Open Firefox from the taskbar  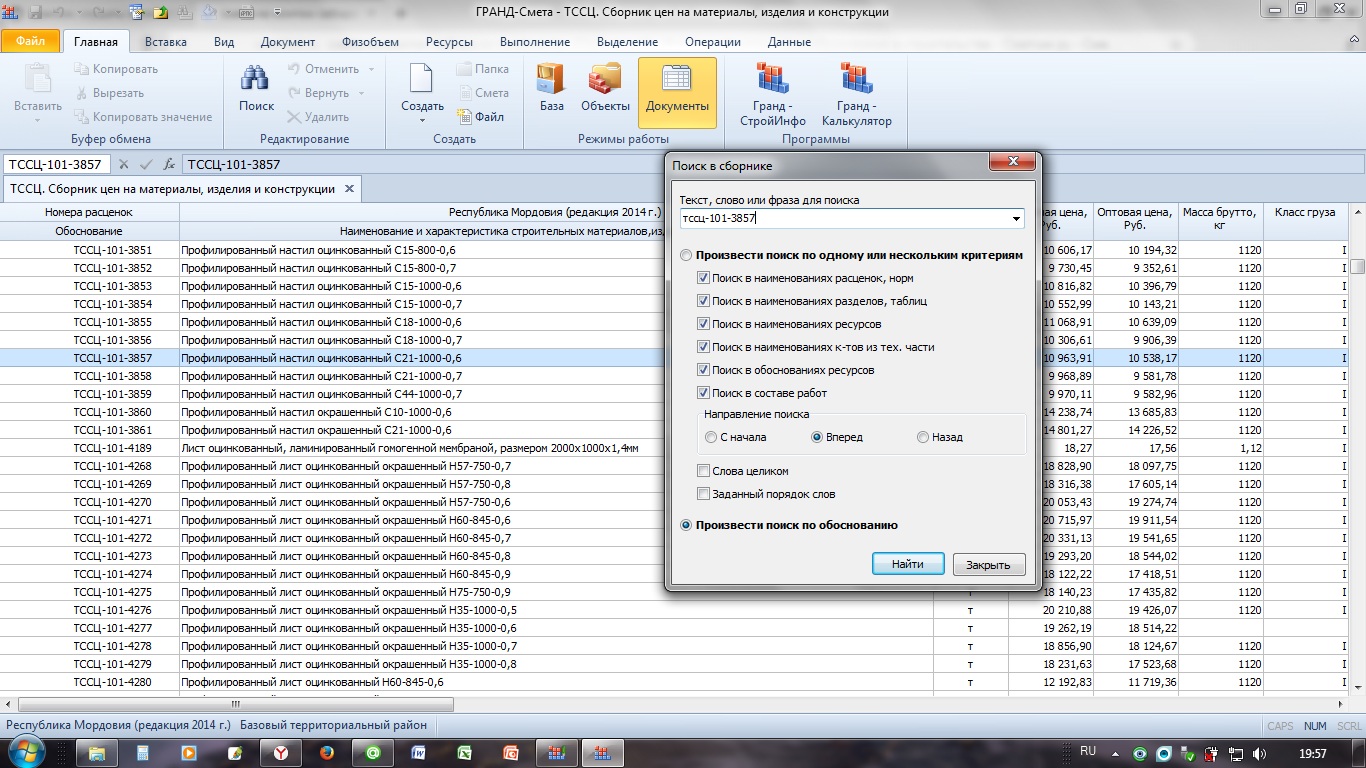[327, 753]
